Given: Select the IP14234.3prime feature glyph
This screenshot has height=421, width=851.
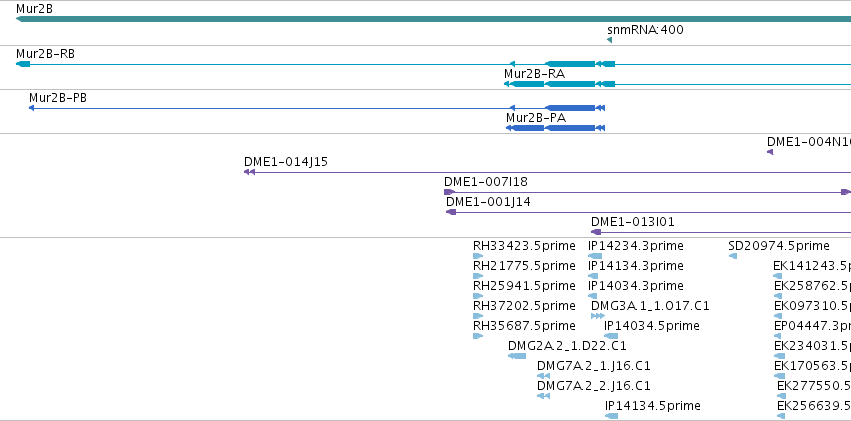Looking at the screenshot, I should click(595, 256).
